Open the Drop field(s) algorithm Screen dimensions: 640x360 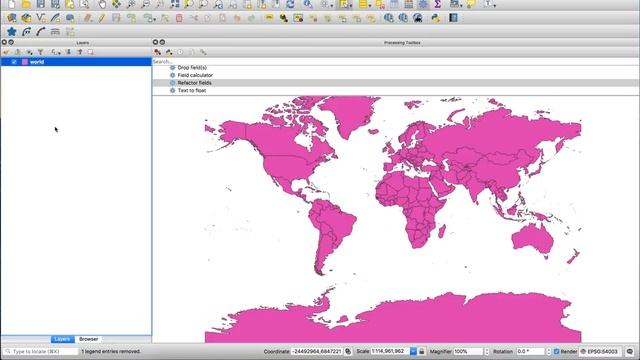(x=192, y=68)
